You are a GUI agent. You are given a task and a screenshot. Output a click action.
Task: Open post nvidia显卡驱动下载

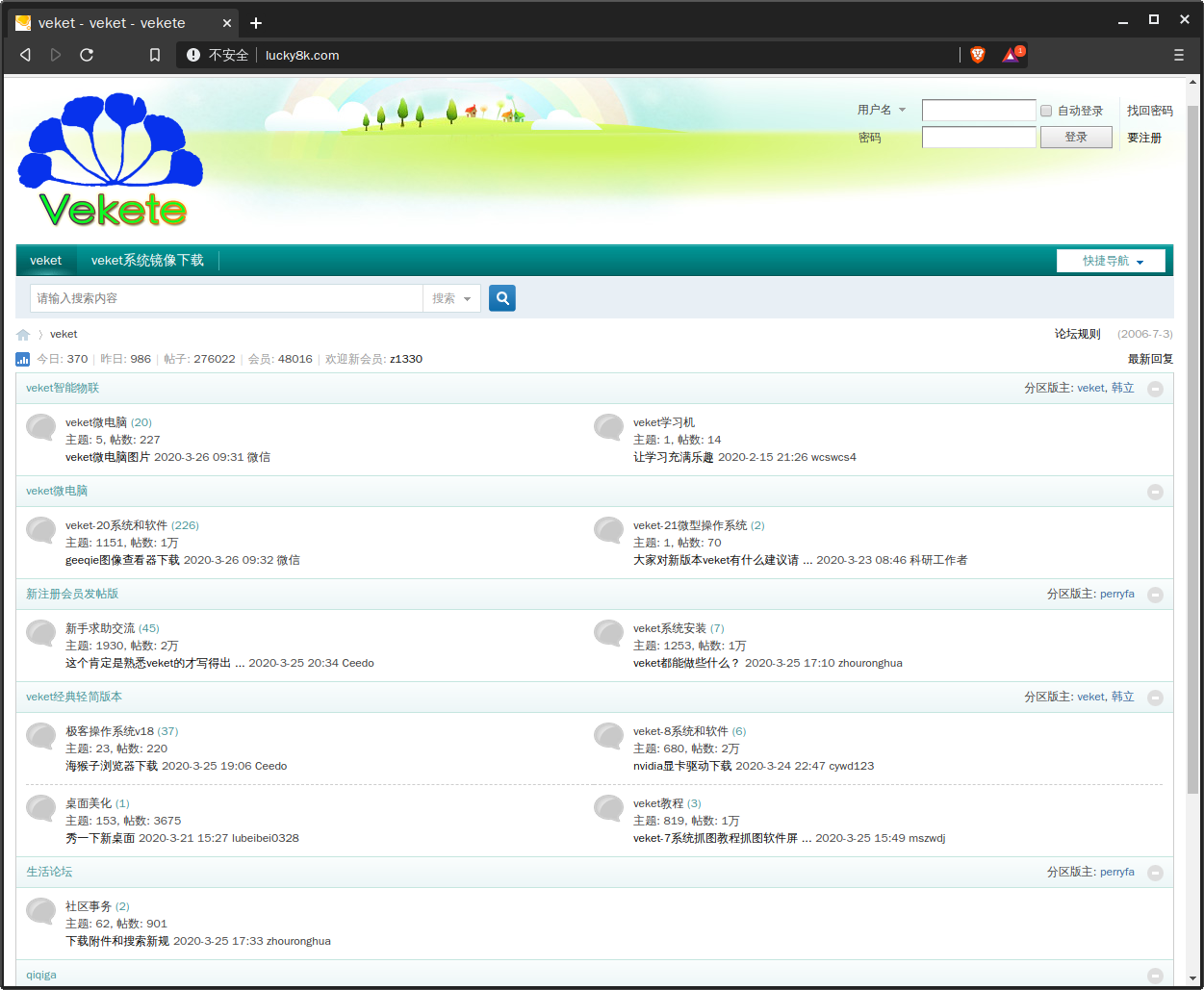pyautogui.click(x=682, y=766)
